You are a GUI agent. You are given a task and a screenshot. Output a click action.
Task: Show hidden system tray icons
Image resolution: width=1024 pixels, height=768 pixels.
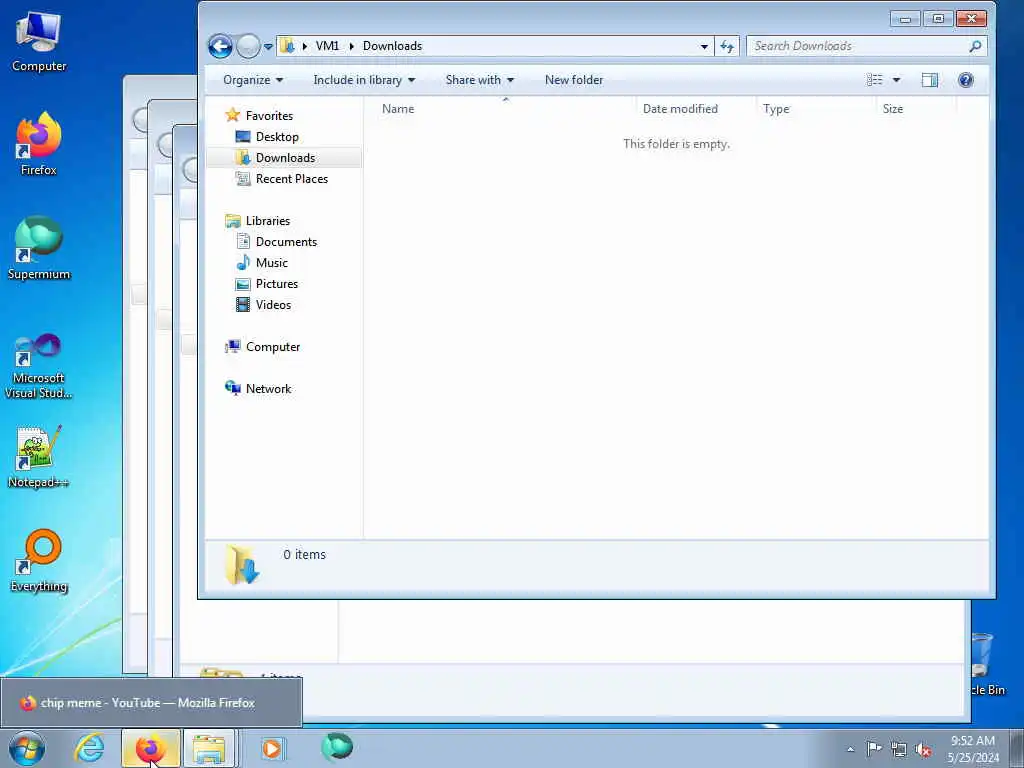[850, 749]
